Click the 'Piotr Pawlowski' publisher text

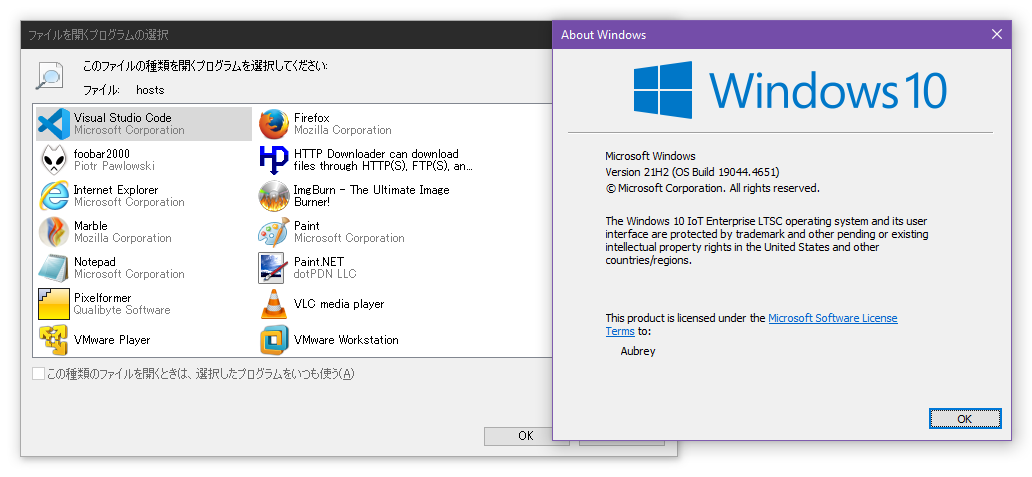[x=115, y=166]
